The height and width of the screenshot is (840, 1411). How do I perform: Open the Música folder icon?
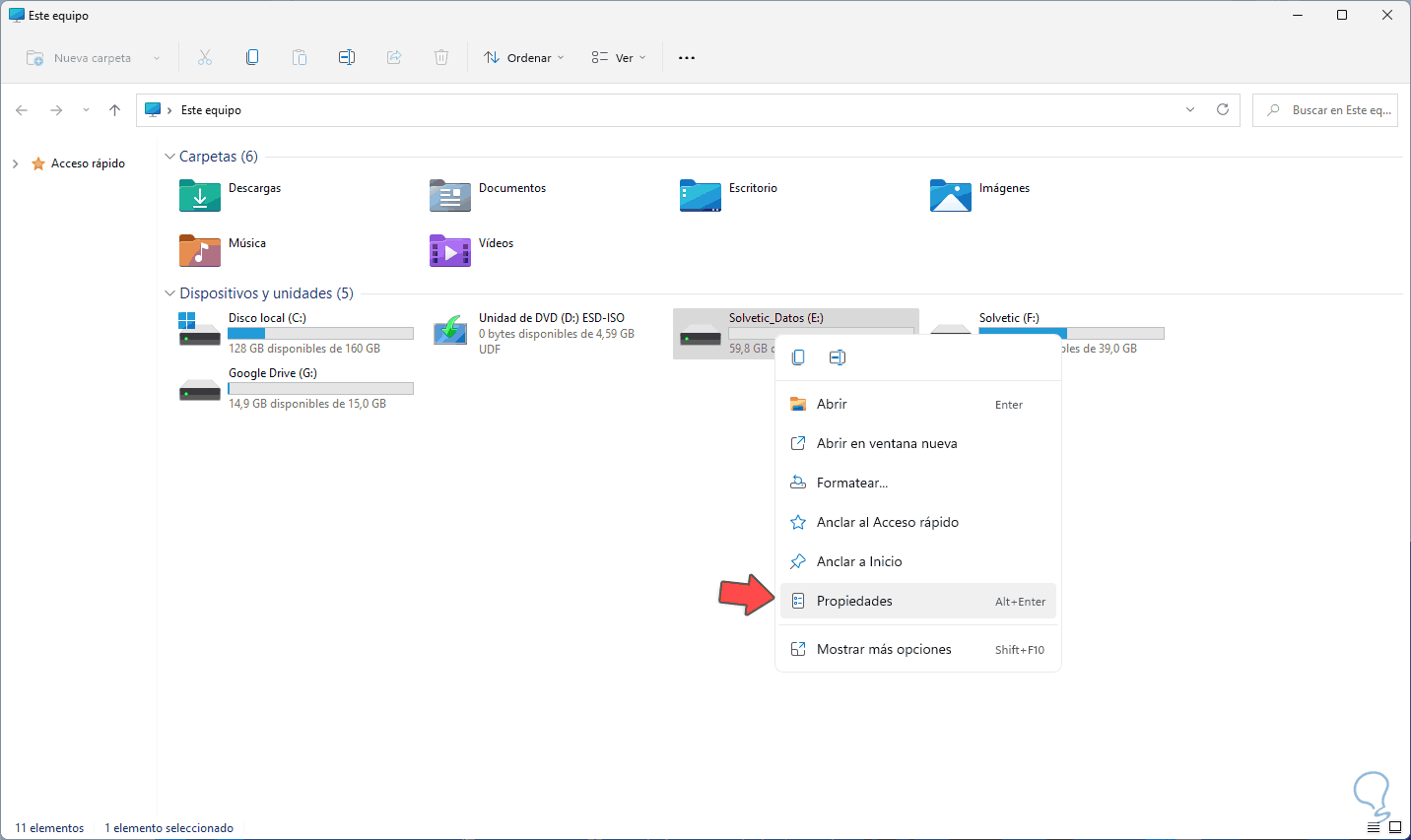click(200, 251)
